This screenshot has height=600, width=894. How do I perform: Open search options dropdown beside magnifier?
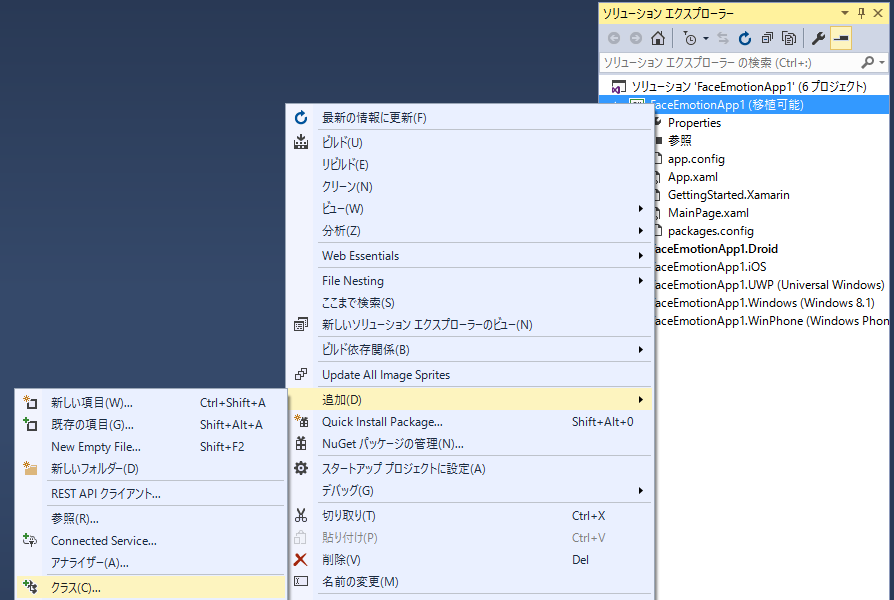pos(882,62)
